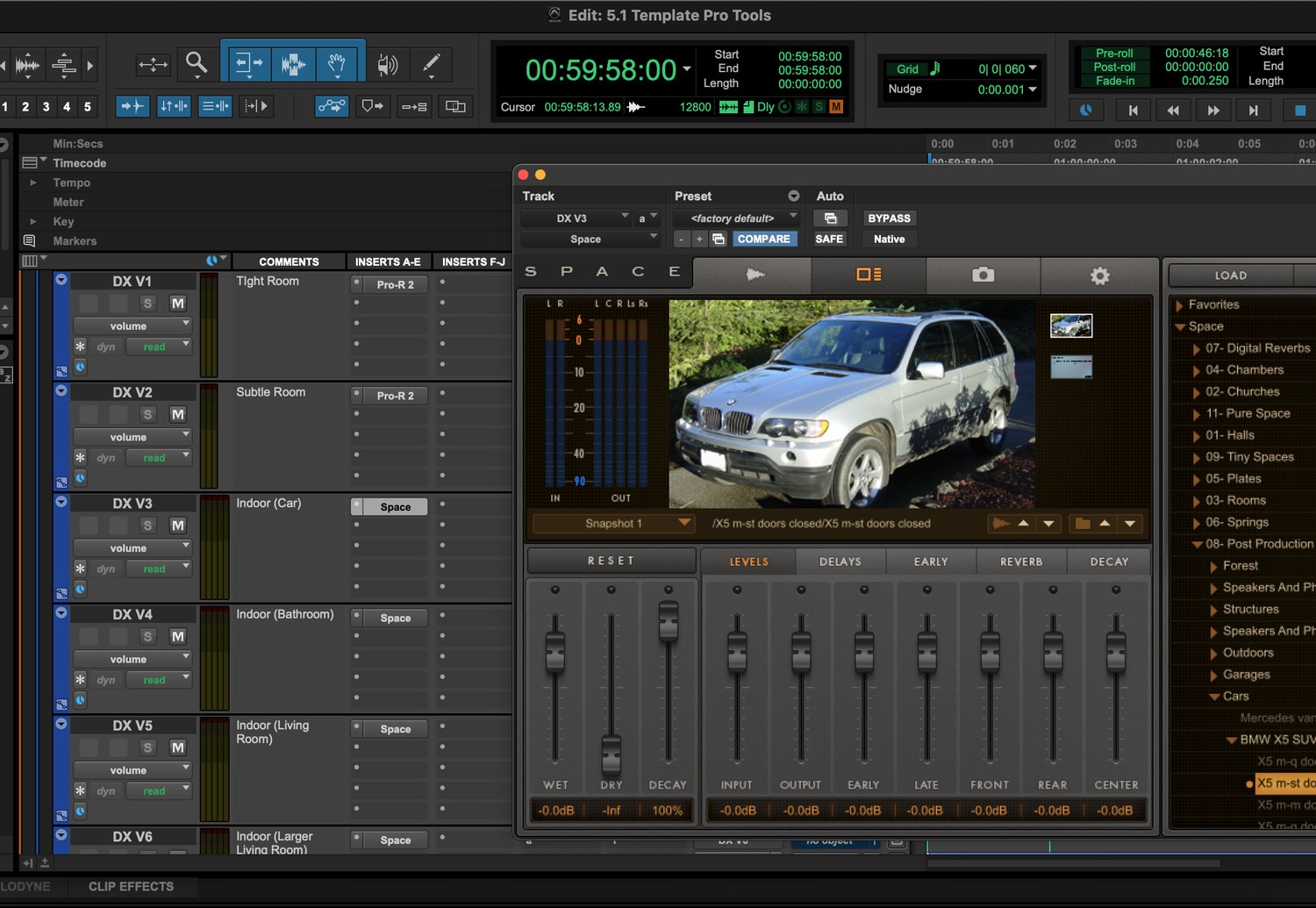Switch to the DECAY tab
Image resolution: width=1316 pixels, height=908 pixels.
1109,561
